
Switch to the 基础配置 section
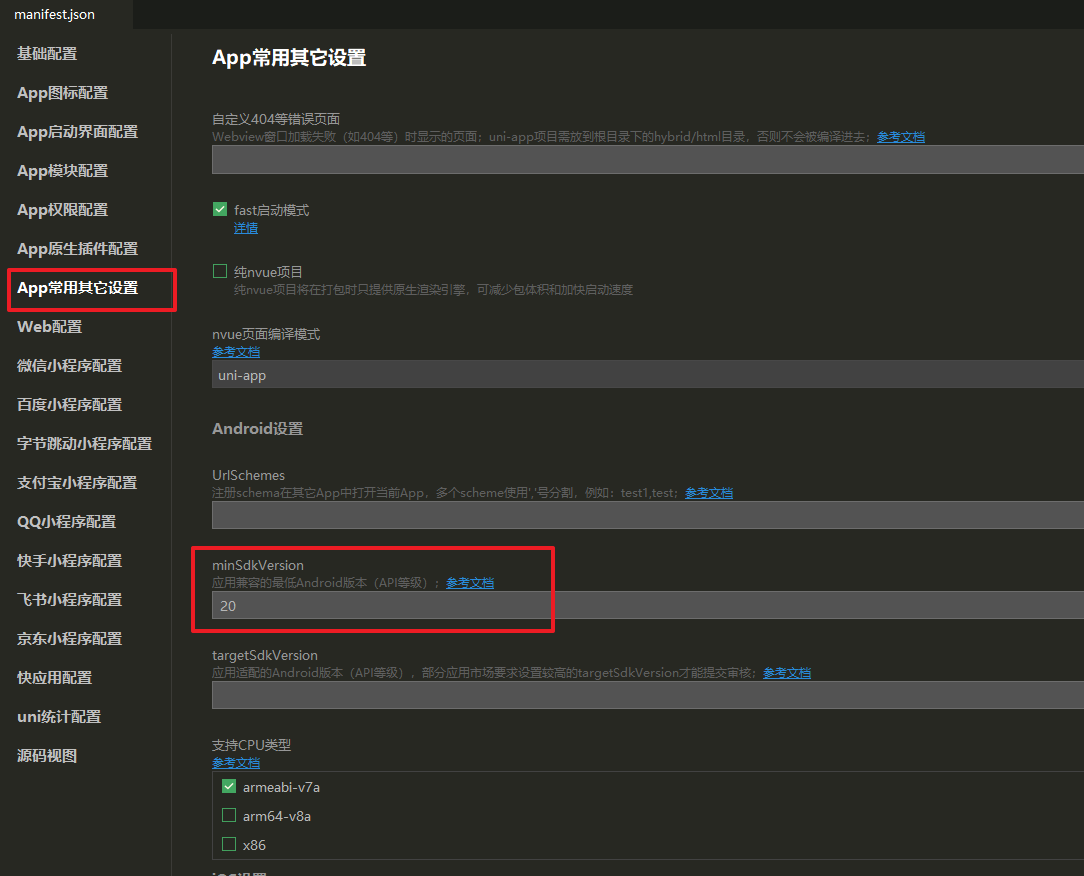(x=46, y=54)
